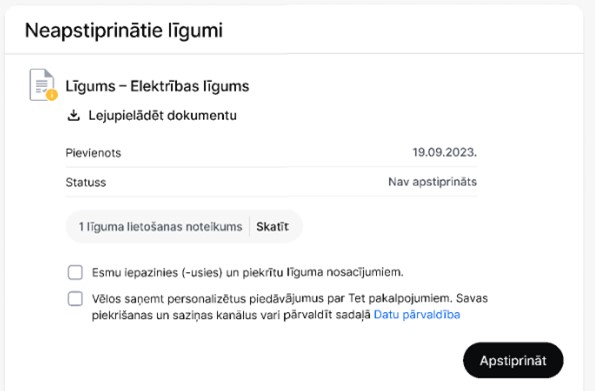The width and height of the screenshot is (595, 391).
Task: Select the Līgums – Elektrības līgums title
Action: pos(157,86)
